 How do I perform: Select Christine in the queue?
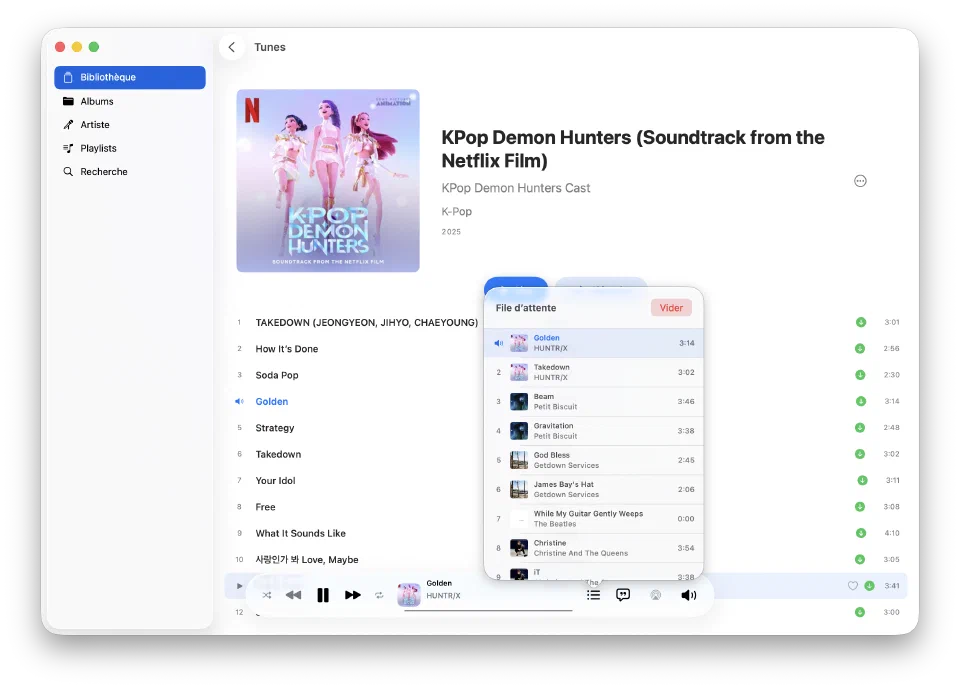tap(593, 548)
